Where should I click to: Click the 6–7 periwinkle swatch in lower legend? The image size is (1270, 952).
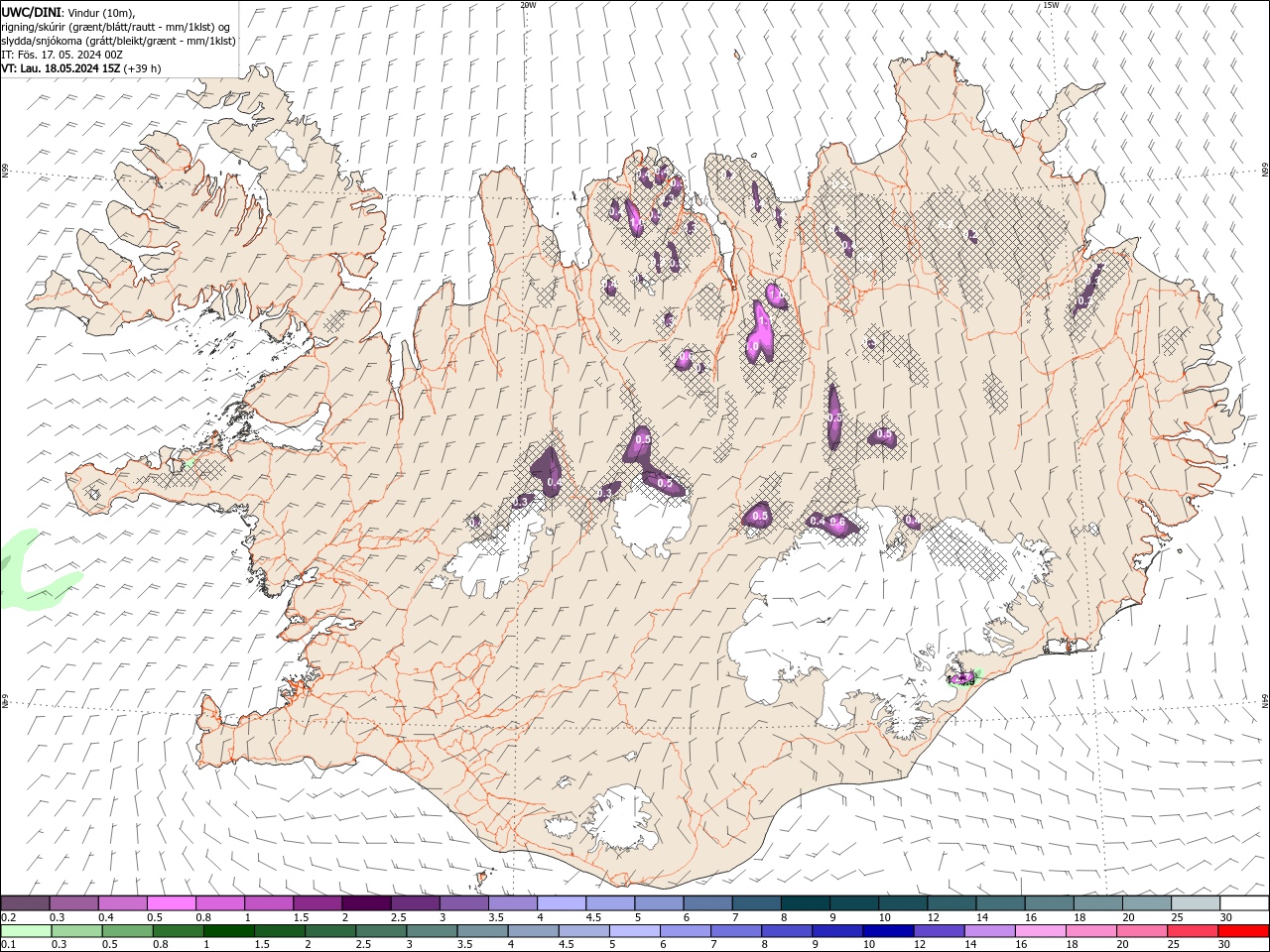(x=684, y=931)
